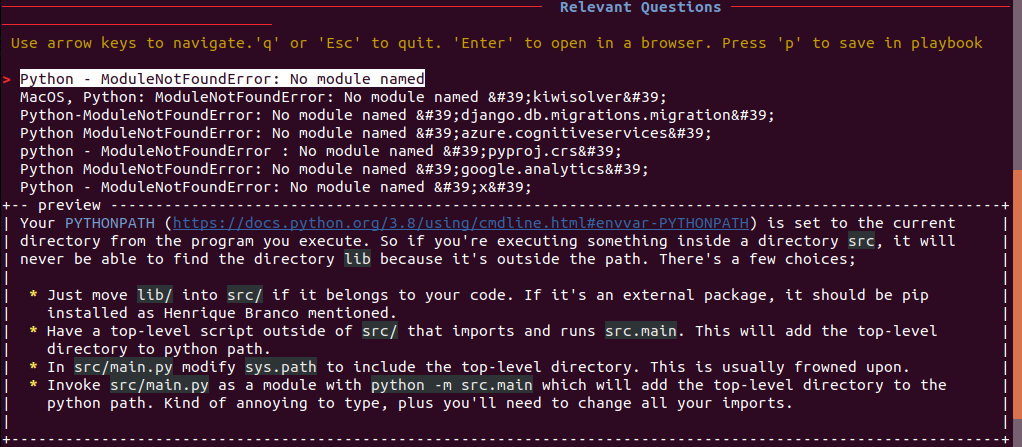Click the Relevant Questions title
Image resolution: width=1022 pixels, height=447 pixels.
point(640,8)
